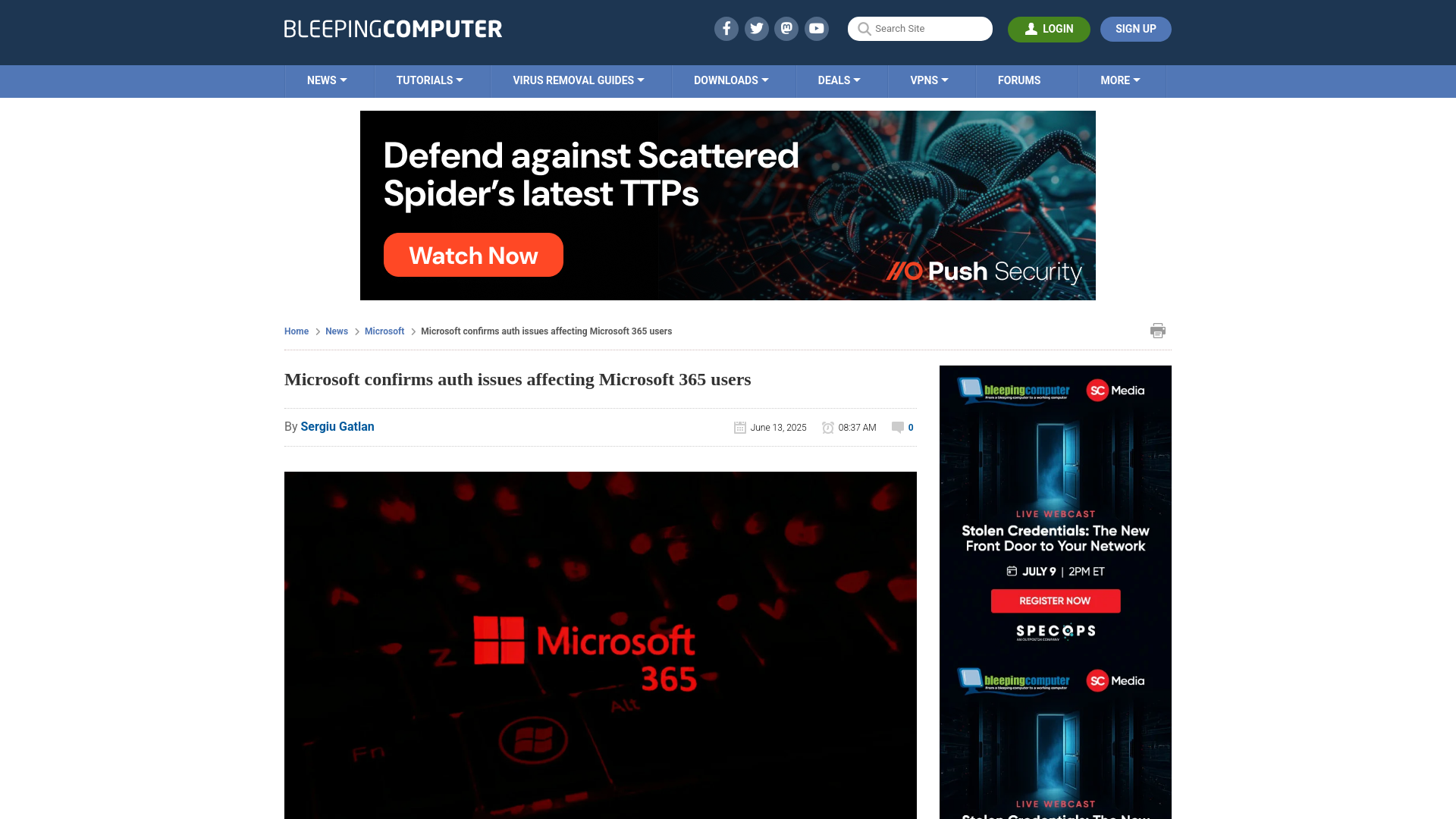Screen dimensions: 1456x819
Task: Expand the More dropdown menu
Action: [x=1121, y=80]
